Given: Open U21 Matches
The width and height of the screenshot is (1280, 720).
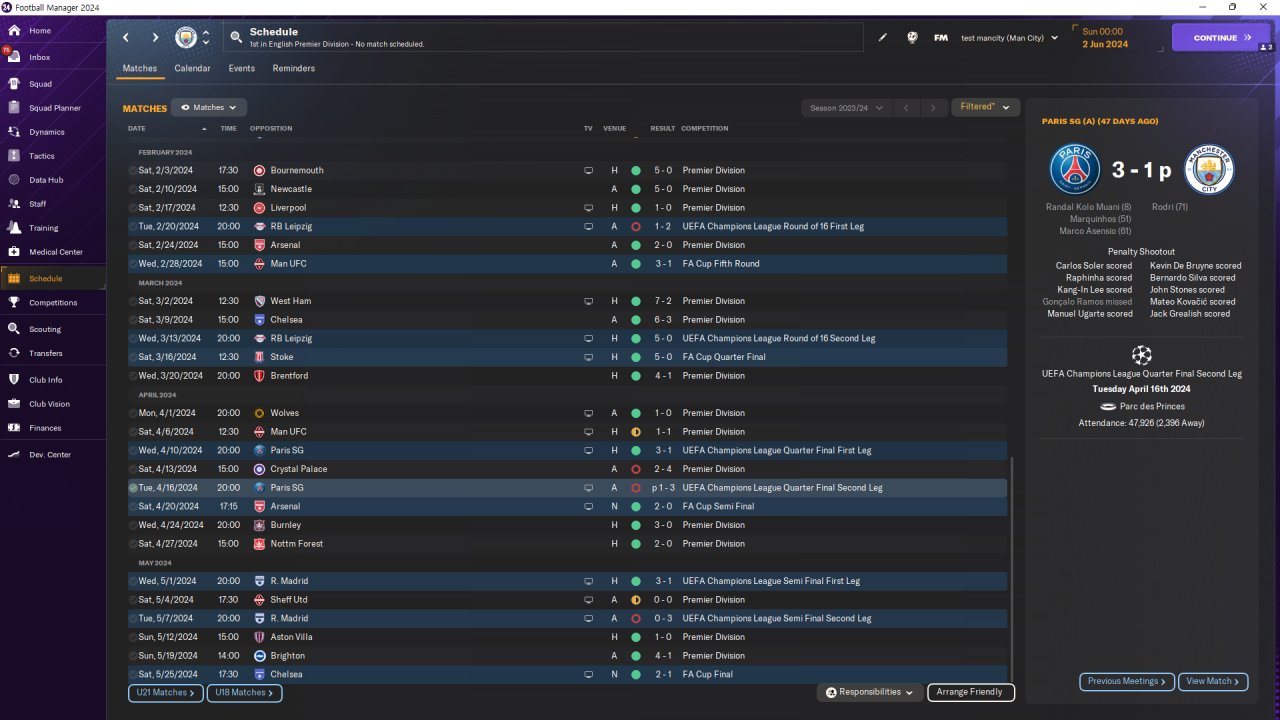Looking at the screenshot, I should 166,693.
